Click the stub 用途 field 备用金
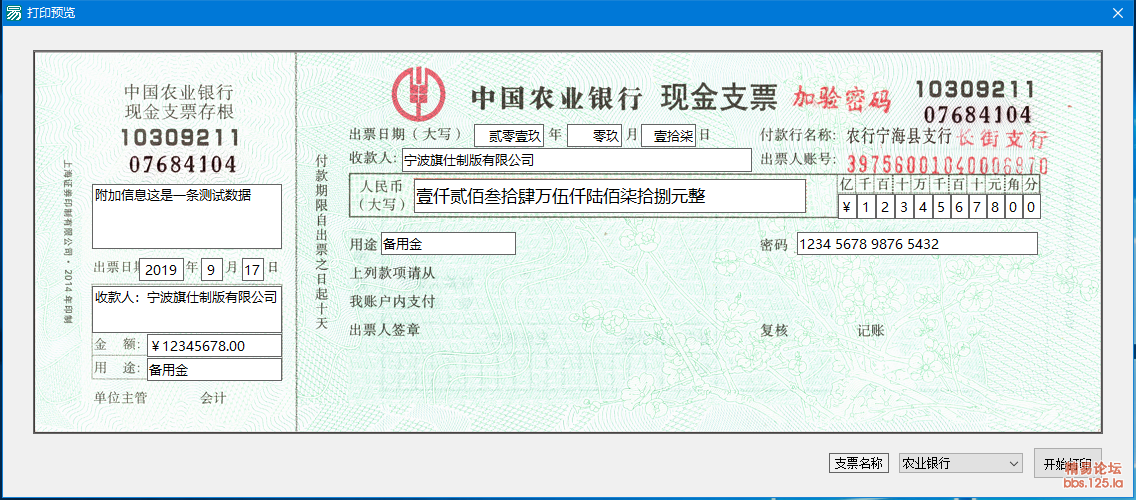The width and height of the screenshot is (1136, 500). pyautogui.click(x=214, y=369)
